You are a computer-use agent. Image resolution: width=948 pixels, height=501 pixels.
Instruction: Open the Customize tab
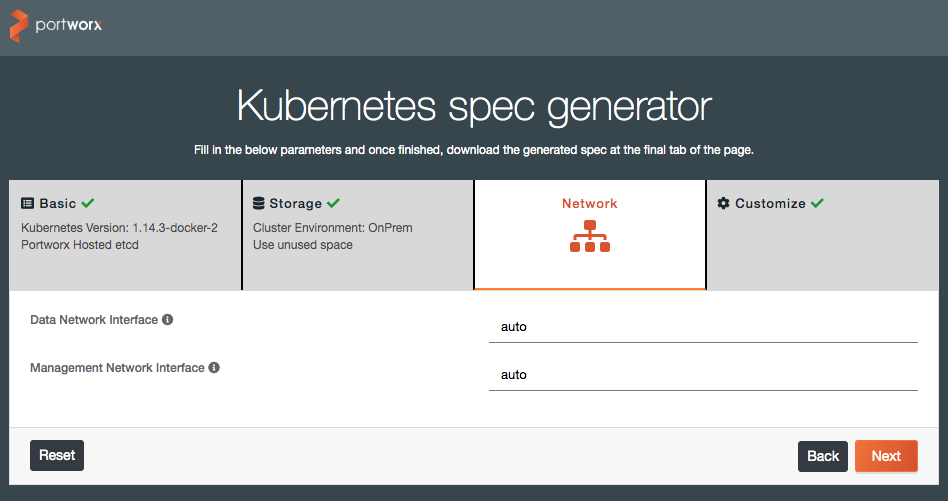(x=822, y=234)
